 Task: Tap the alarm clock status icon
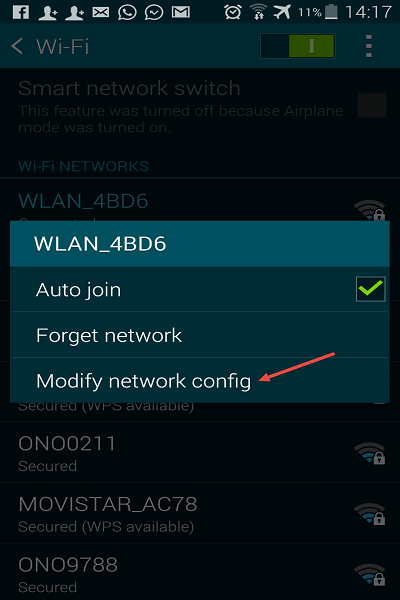point(233,12)
